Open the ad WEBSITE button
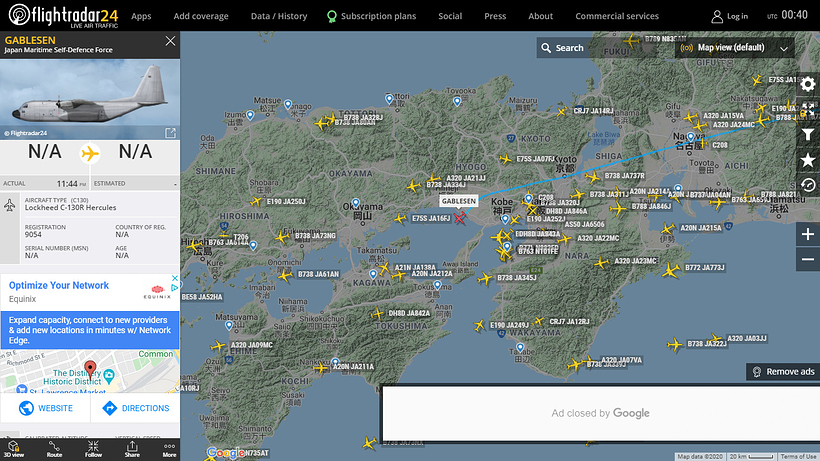This screenshot has width=820, height=461. pyautogui.click(x=45, y=408)
